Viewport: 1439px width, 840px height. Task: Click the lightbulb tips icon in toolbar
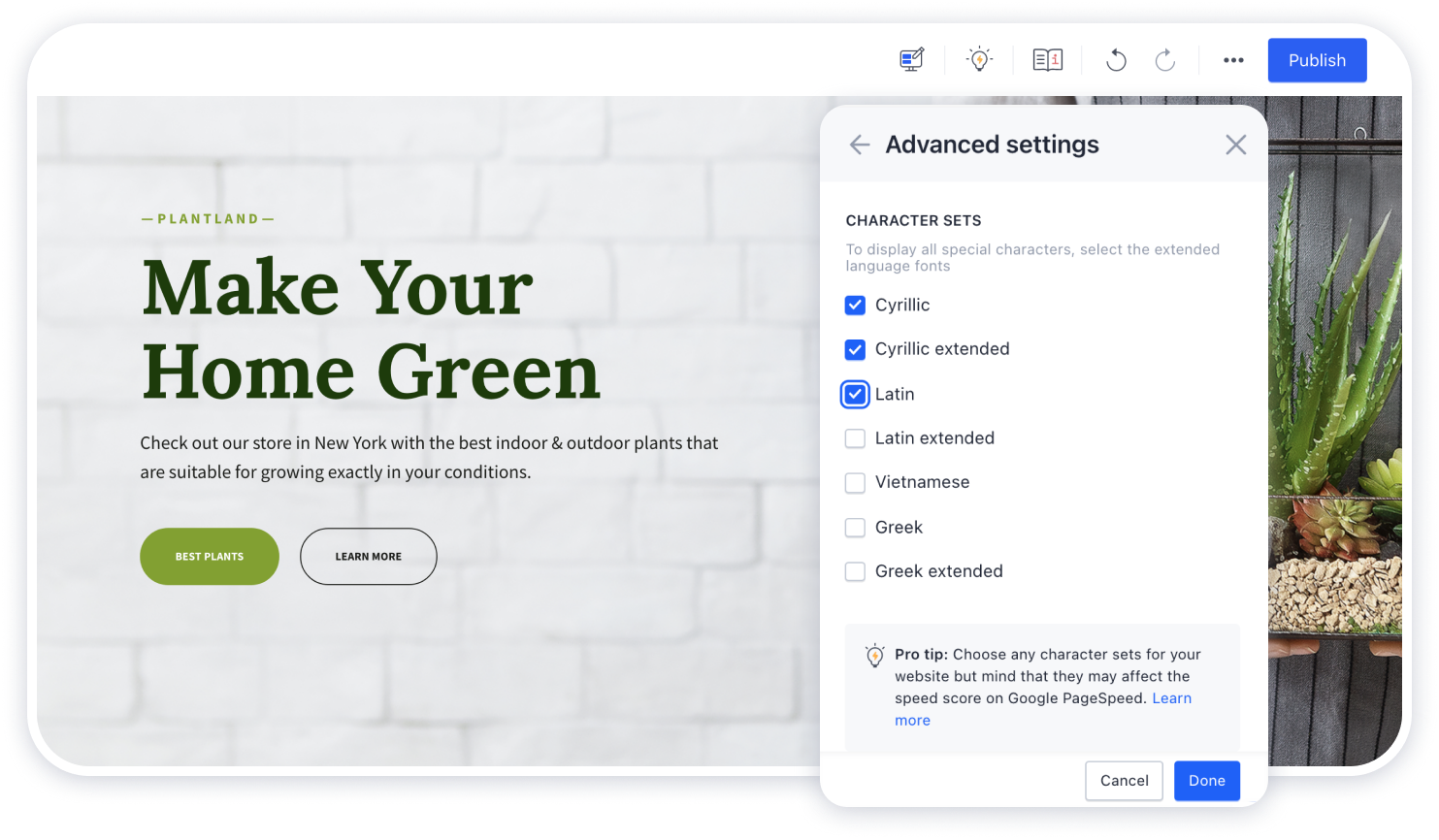tap(979, 60)
